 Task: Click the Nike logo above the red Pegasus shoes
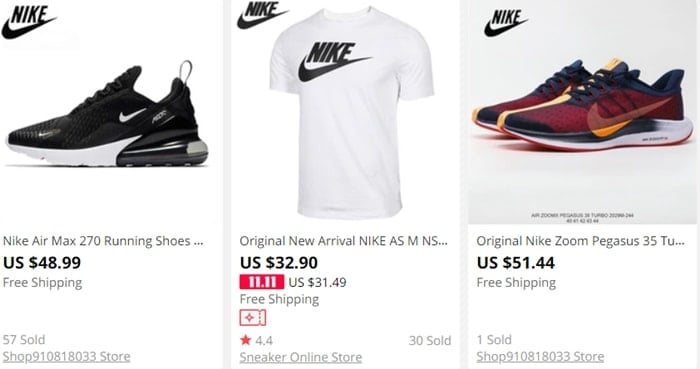(506, 23)
